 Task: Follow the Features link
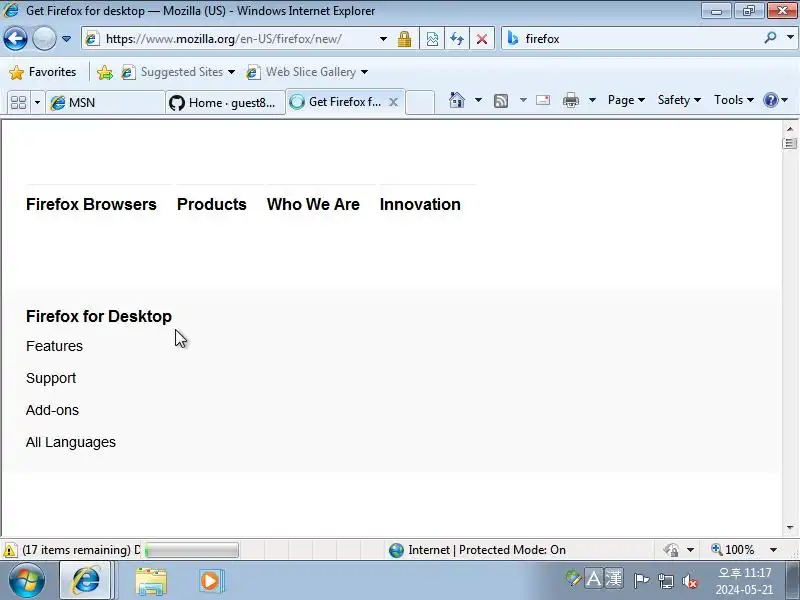[54, 346]
